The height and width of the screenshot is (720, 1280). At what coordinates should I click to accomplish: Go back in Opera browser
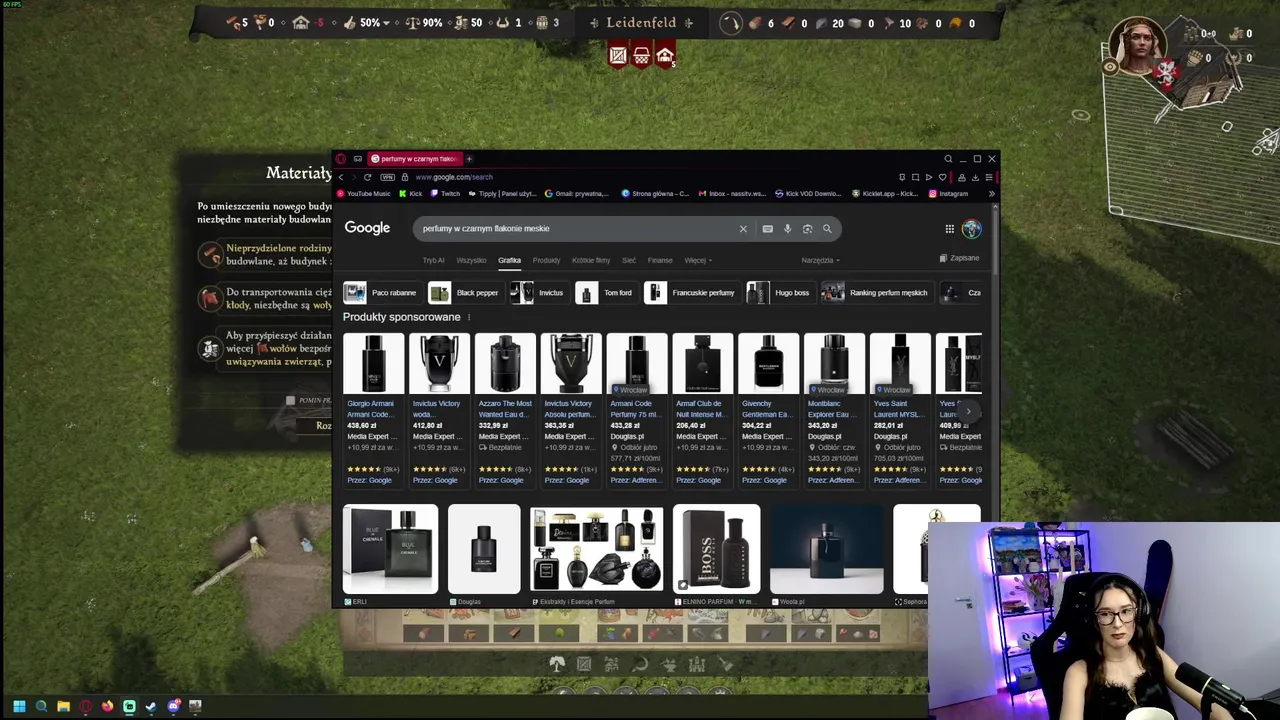(x=340, y=177)
